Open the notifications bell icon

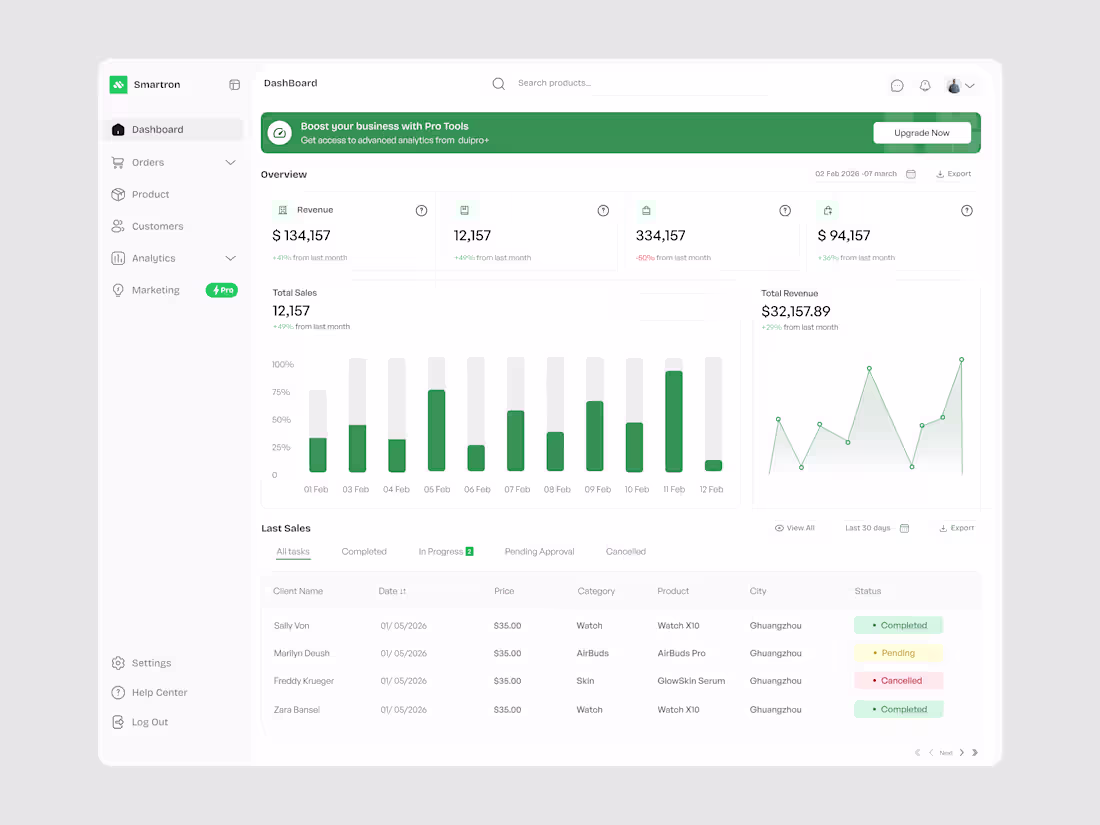pos(925,85)
